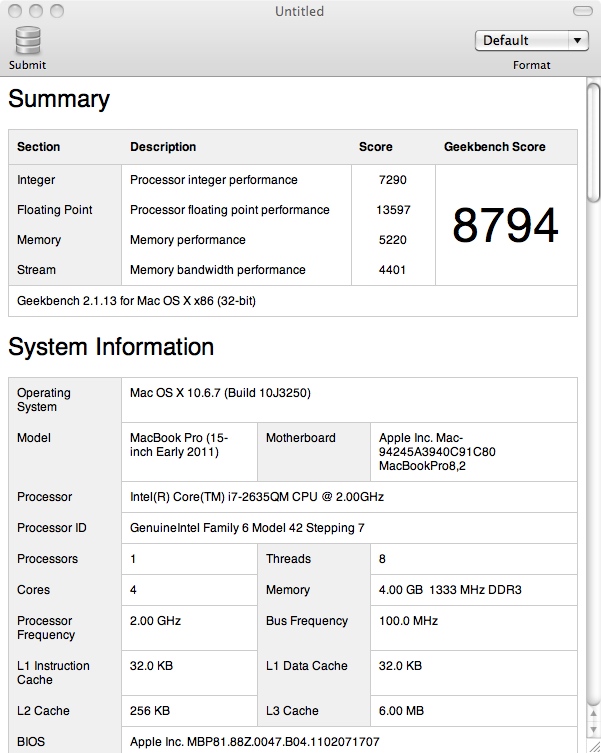Select the Integer score 7290

coord(392,180)
